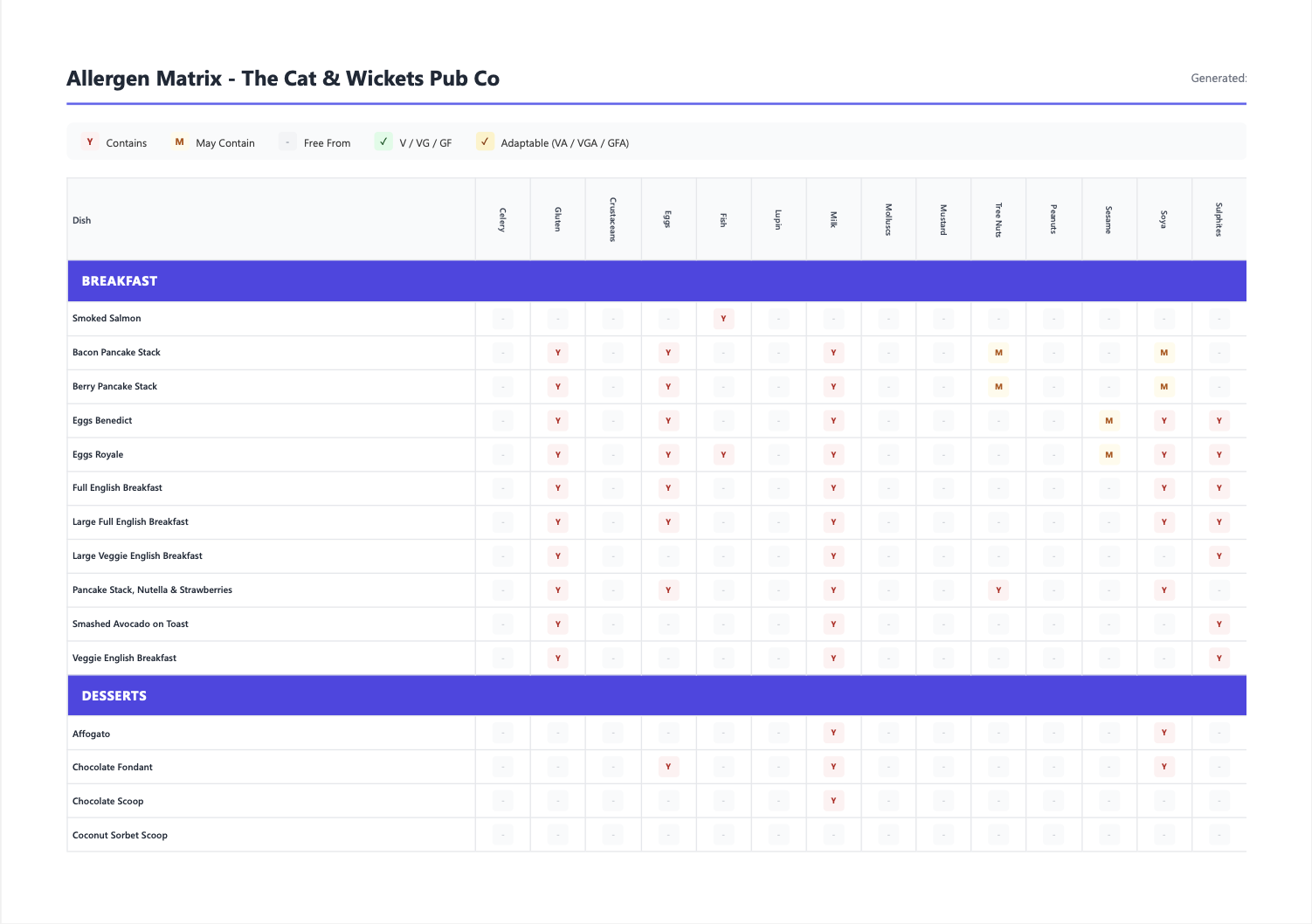This screenshot has height=924, width=1312.
Task: Select the Full English Breakfast dish name
Action: pos(117,488)
